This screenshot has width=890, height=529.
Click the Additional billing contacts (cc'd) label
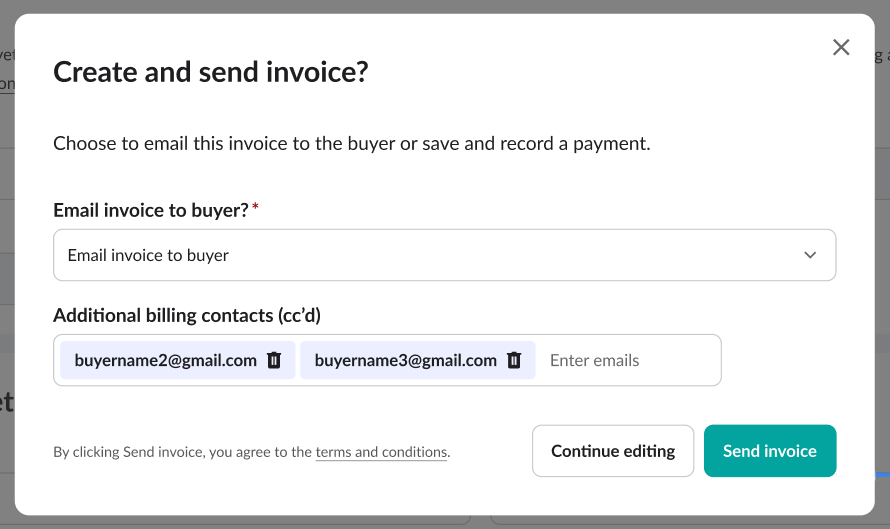193,315
